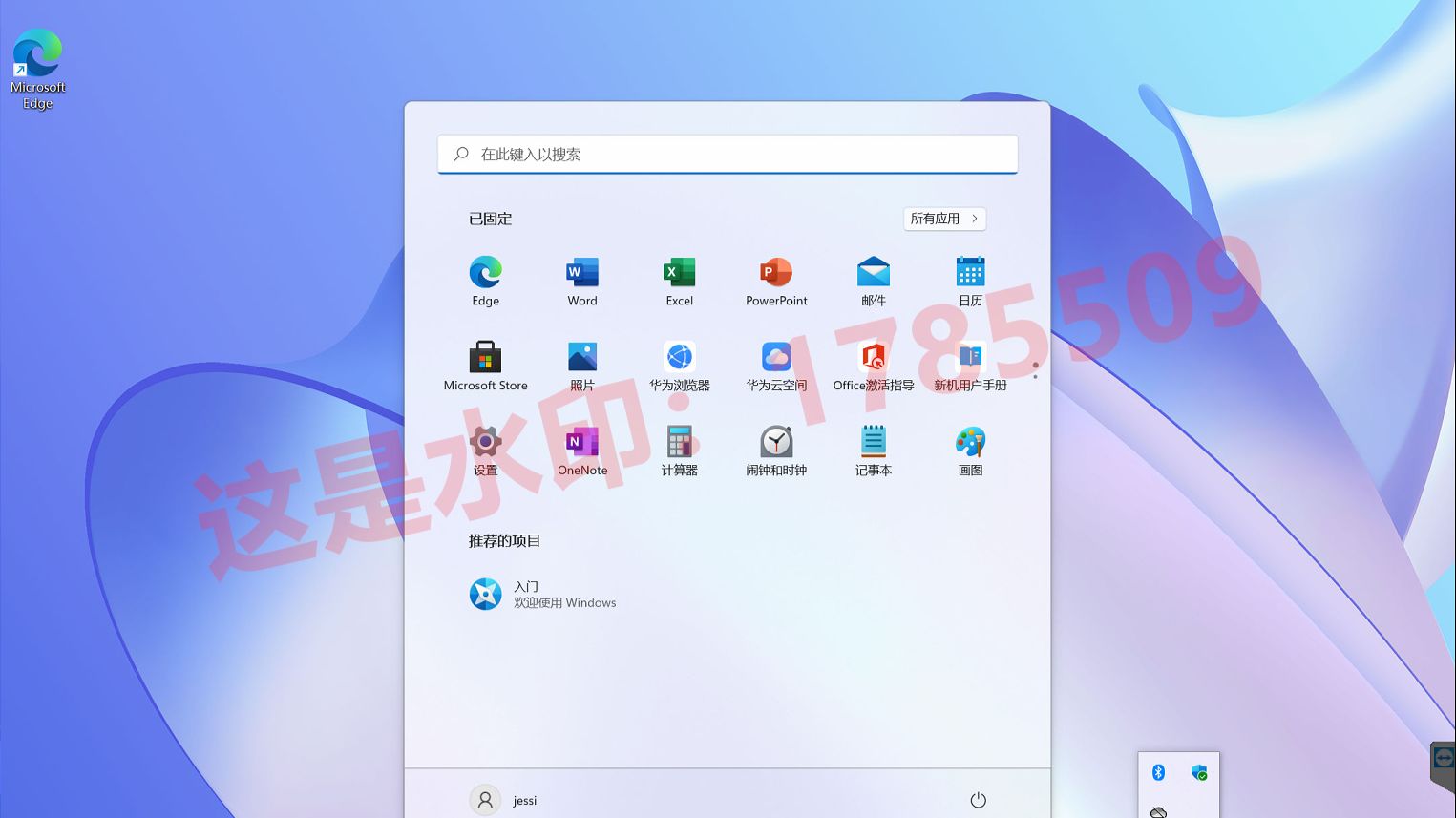Launch Microsoft Store
Screen dimensions: 1456x818
coord(485,367)
